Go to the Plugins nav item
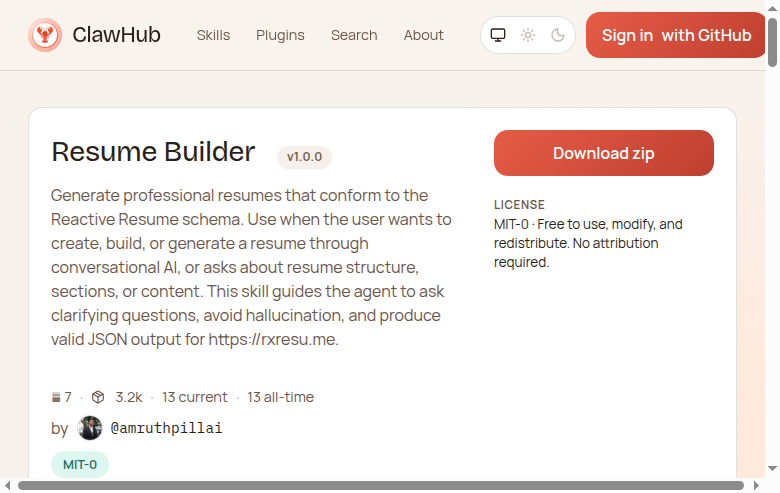Screen dimensions: 780x493 point(280,35)
